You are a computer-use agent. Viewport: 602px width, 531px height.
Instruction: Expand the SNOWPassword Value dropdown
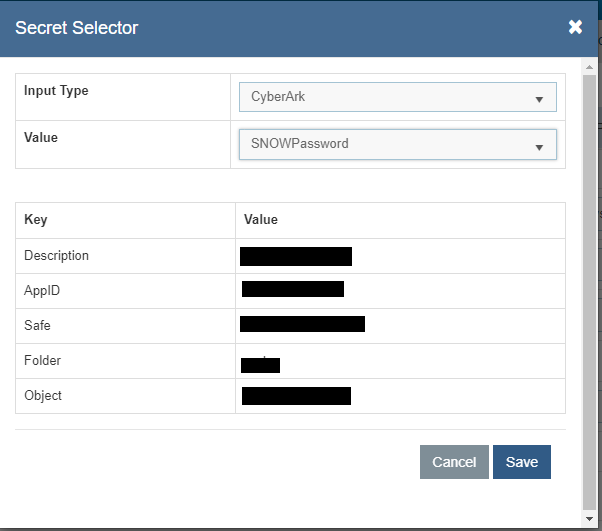[x=397, y=144]
